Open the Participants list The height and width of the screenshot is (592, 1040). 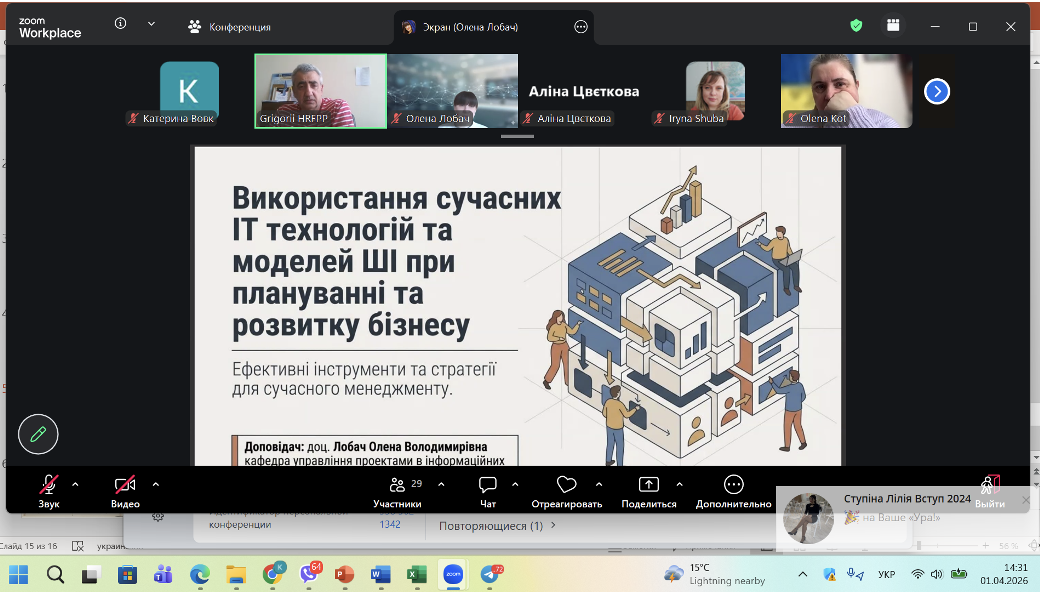point(397,485)
